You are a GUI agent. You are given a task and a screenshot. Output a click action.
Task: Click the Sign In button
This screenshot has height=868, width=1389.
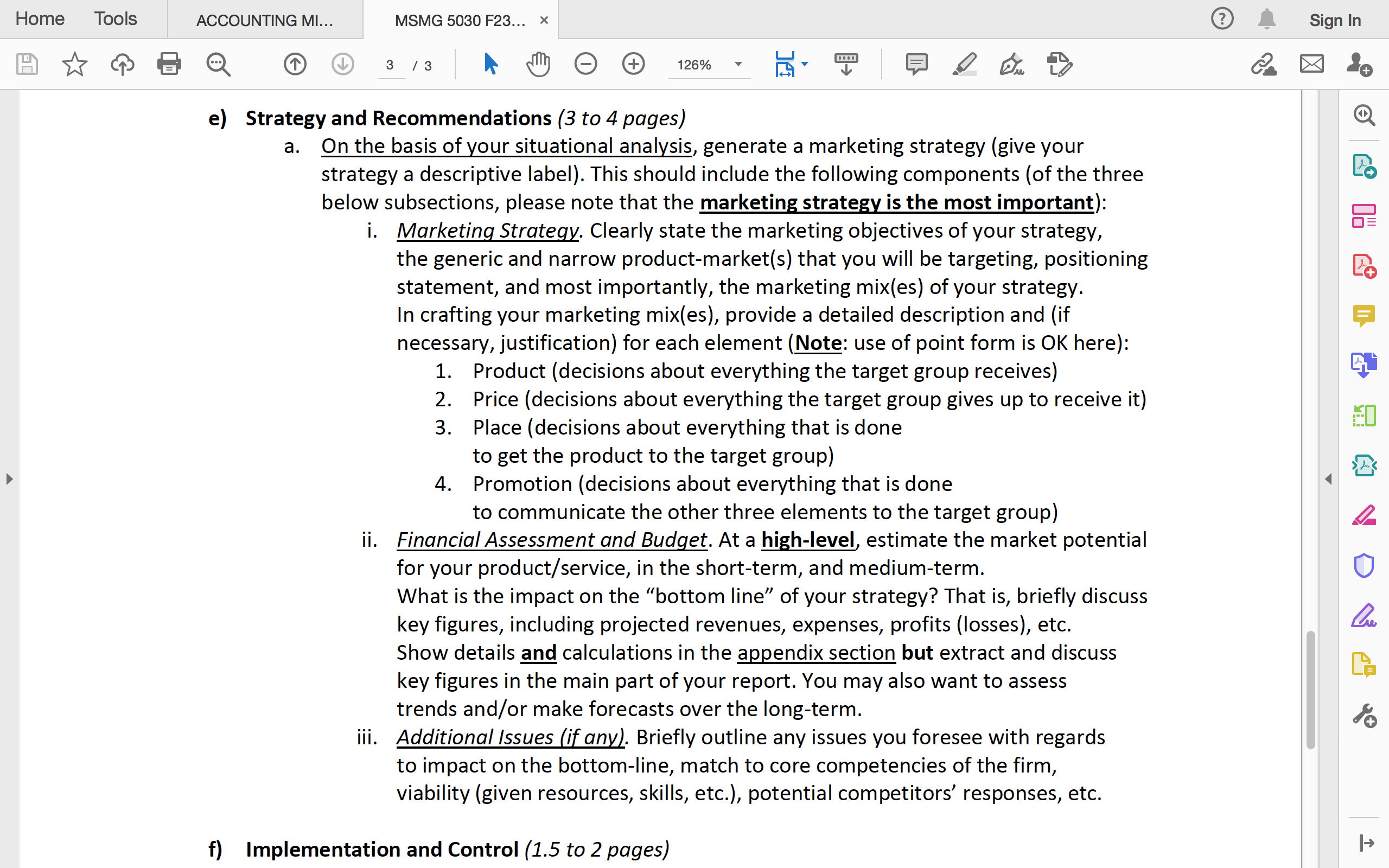(1335, 19)
